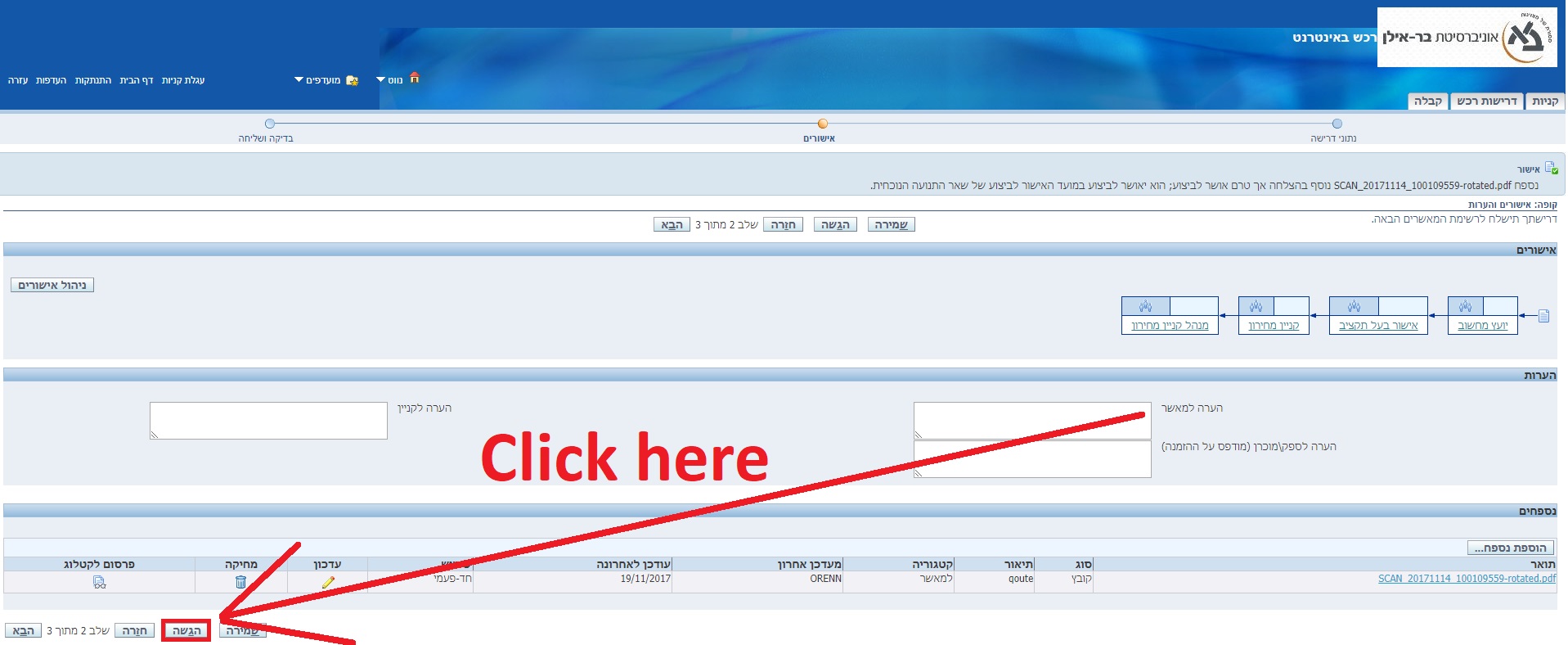Image resolution: width=1568 pixels, height=645 pixels.
Task: Click approver group icon above אישור בעל תקציב
Action: 1354,306
